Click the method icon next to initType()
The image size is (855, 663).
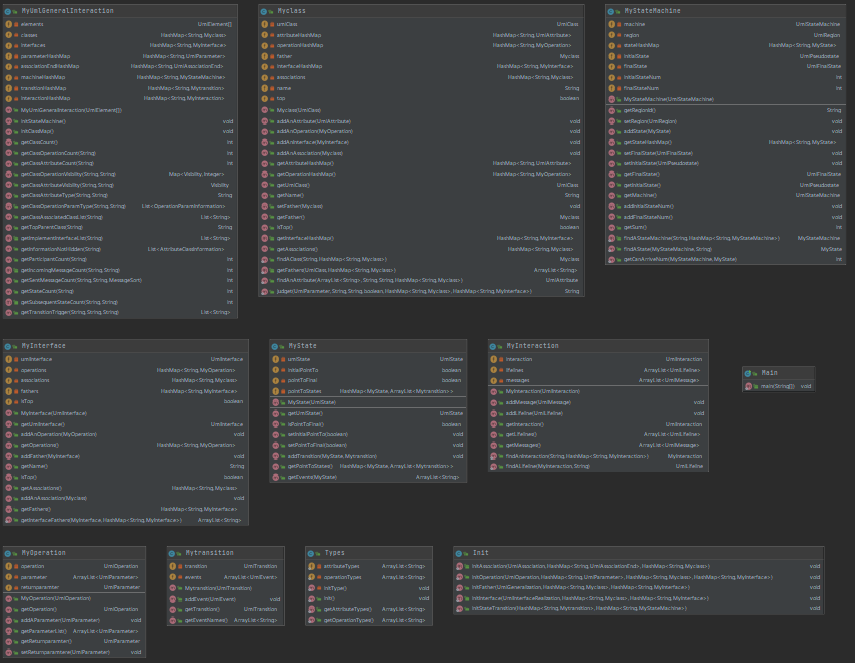311,588
